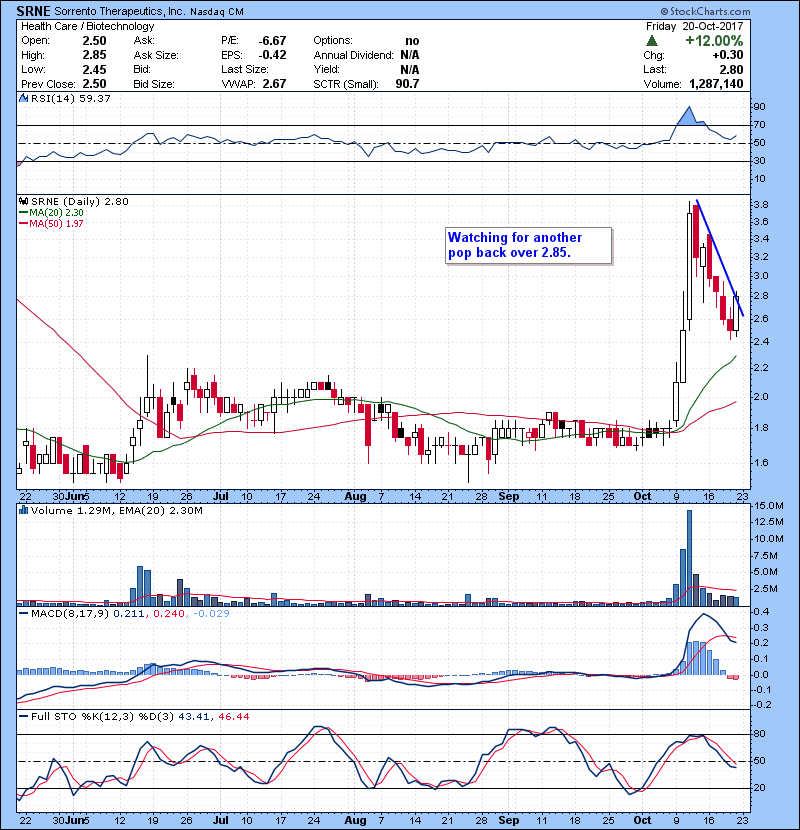
Task: Click the 1.6 price axis label
Action: click(x=761, y=463)
